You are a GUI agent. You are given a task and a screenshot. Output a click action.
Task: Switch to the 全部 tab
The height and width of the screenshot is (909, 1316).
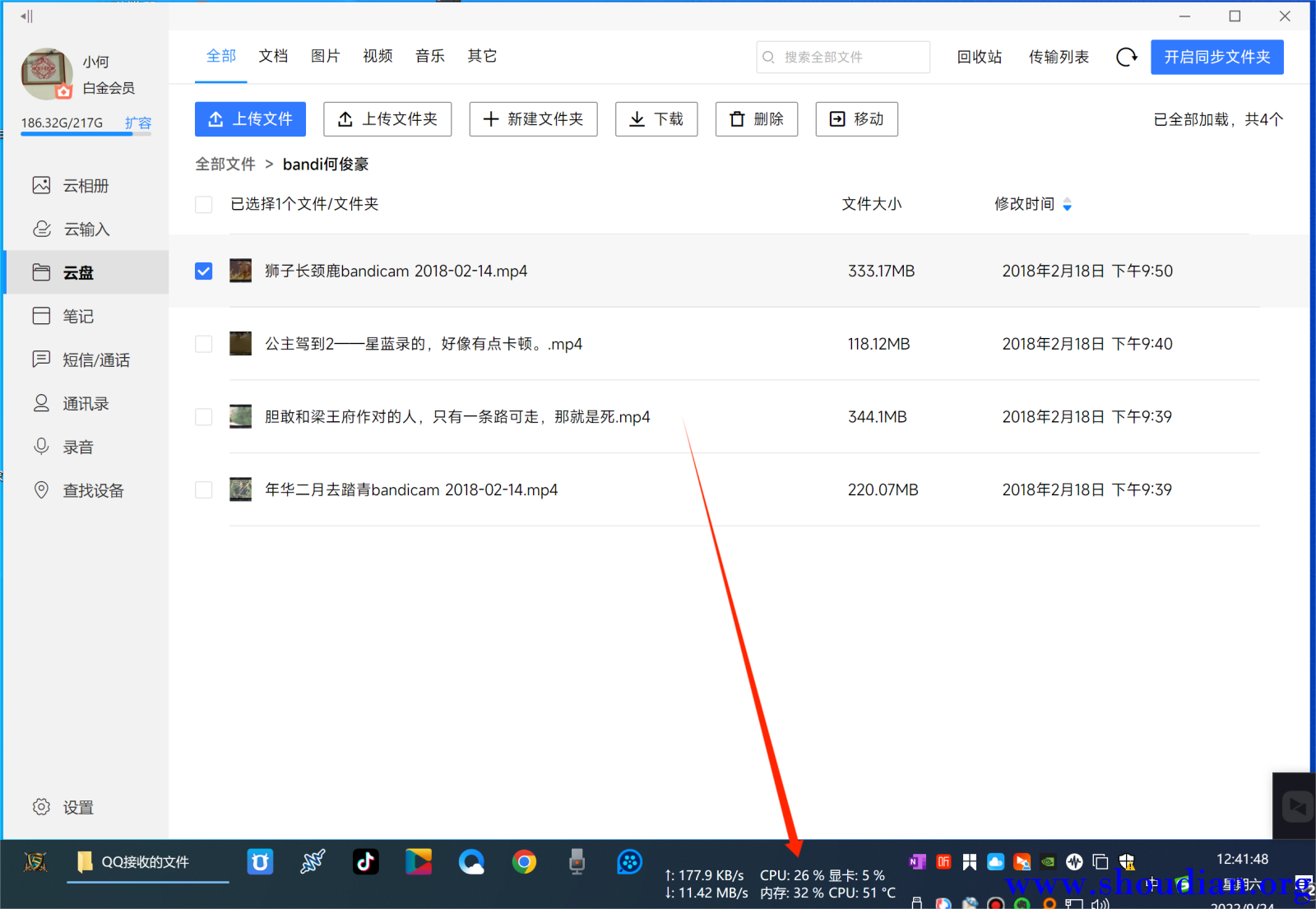click(220, 56)
